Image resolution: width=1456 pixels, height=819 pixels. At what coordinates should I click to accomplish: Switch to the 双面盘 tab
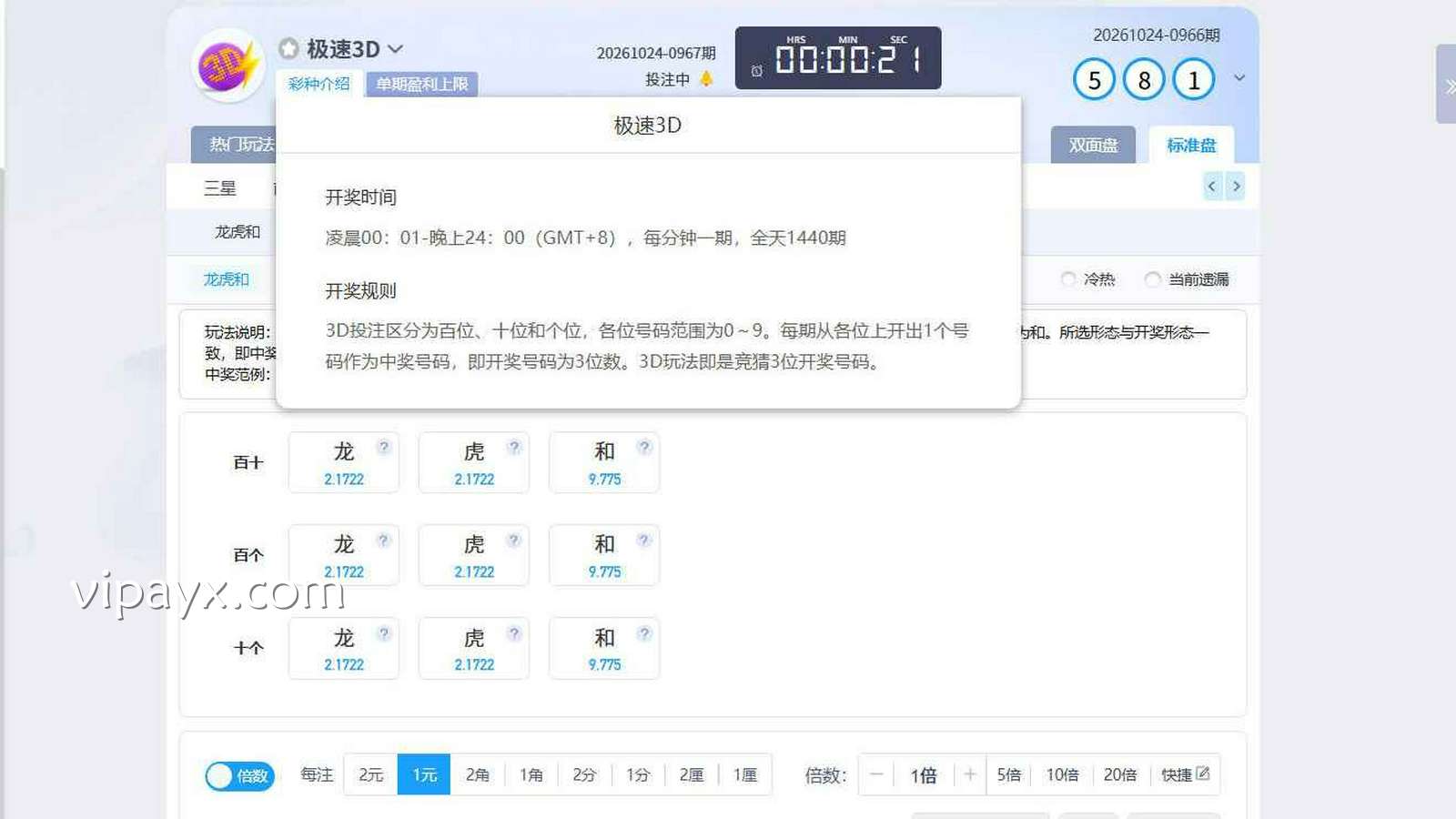tap(1093, 145)
